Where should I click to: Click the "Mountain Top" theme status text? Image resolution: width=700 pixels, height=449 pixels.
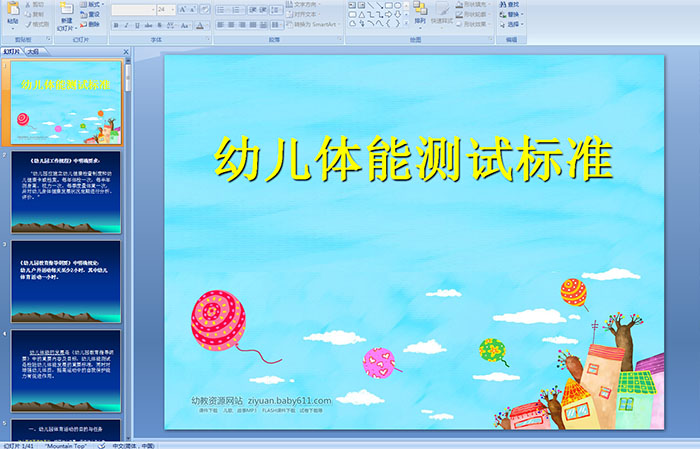65,446
